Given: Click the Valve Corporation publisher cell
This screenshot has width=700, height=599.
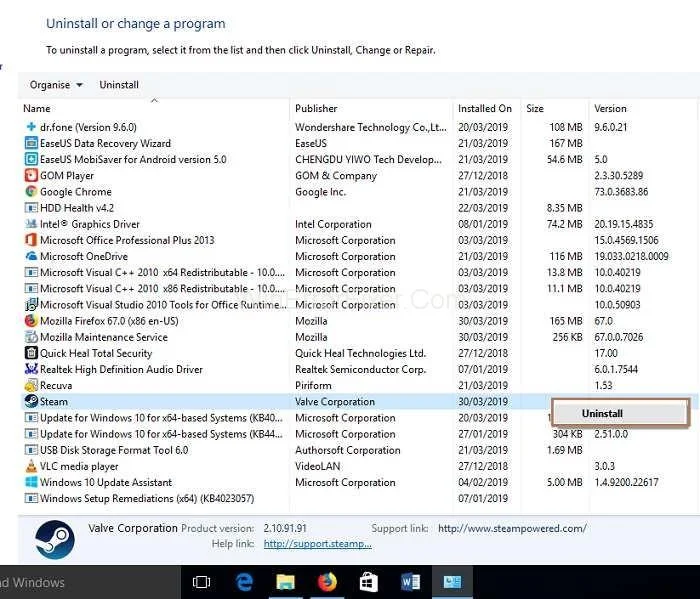Looking at the screenshot, I should 335,402.
